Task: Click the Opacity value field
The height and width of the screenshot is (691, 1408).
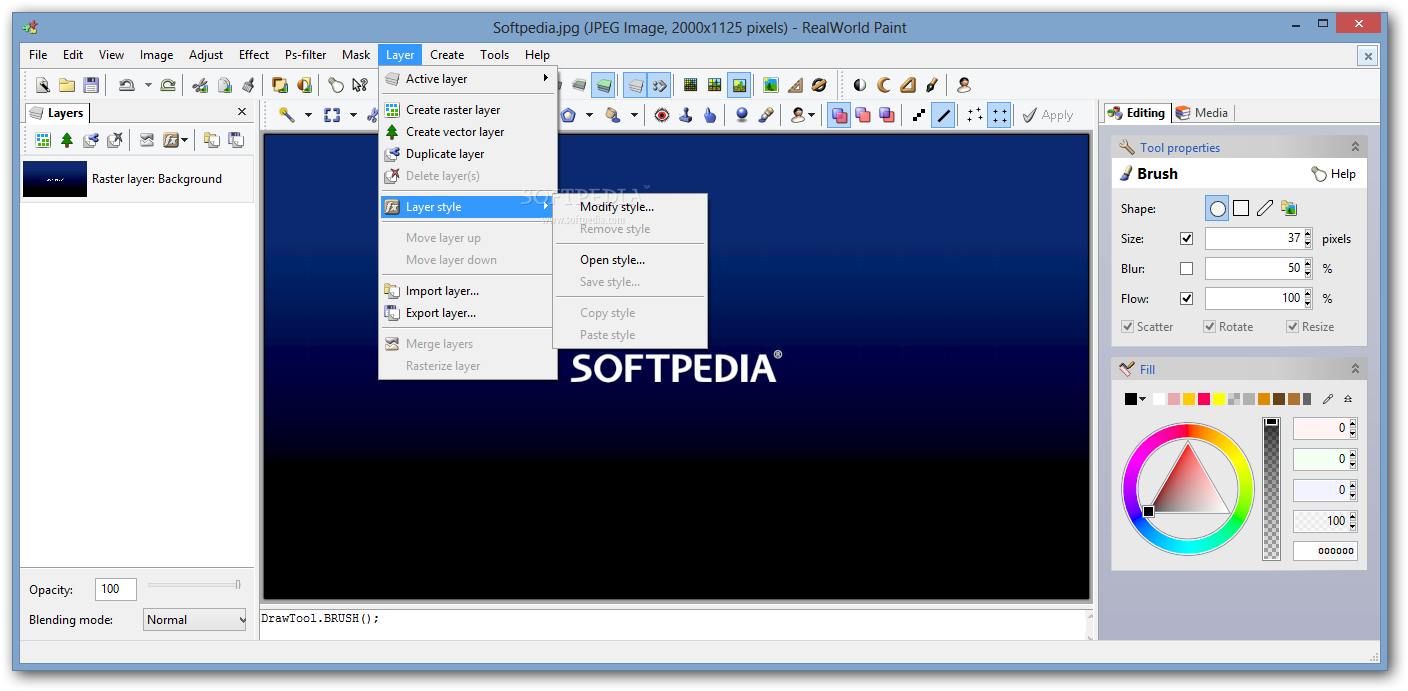Action: 116,589
